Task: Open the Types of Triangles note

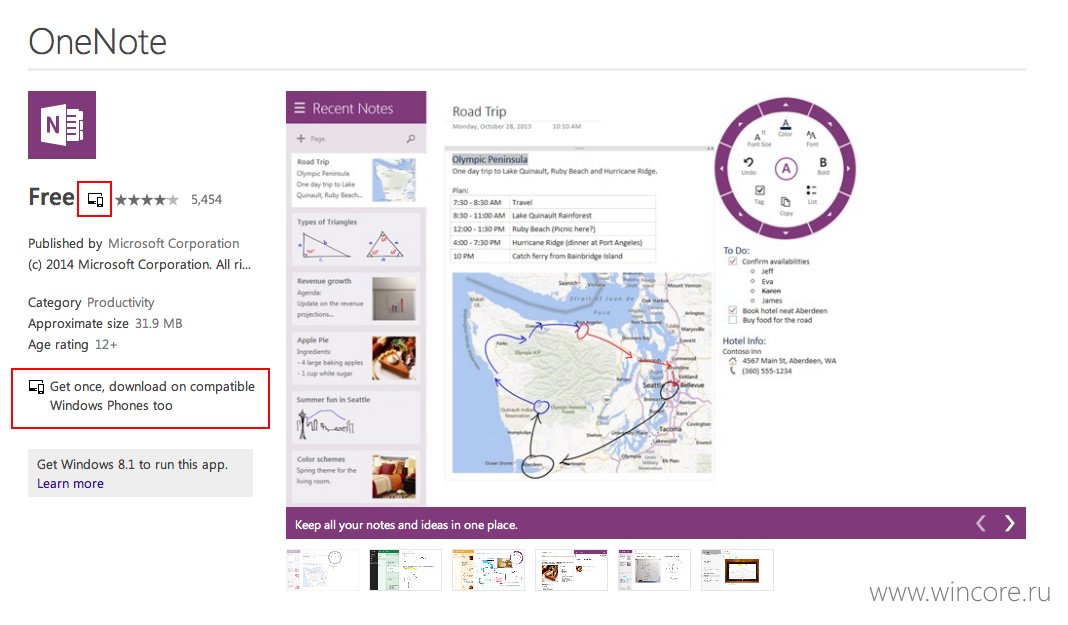Action: pyautogui.click(x=356, y=239)
